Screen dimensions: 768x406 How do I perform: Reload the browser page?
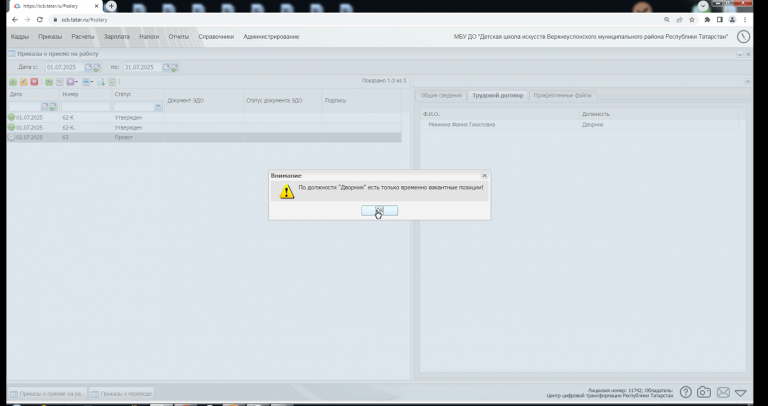pyautogui.click(x=40, y=20)
